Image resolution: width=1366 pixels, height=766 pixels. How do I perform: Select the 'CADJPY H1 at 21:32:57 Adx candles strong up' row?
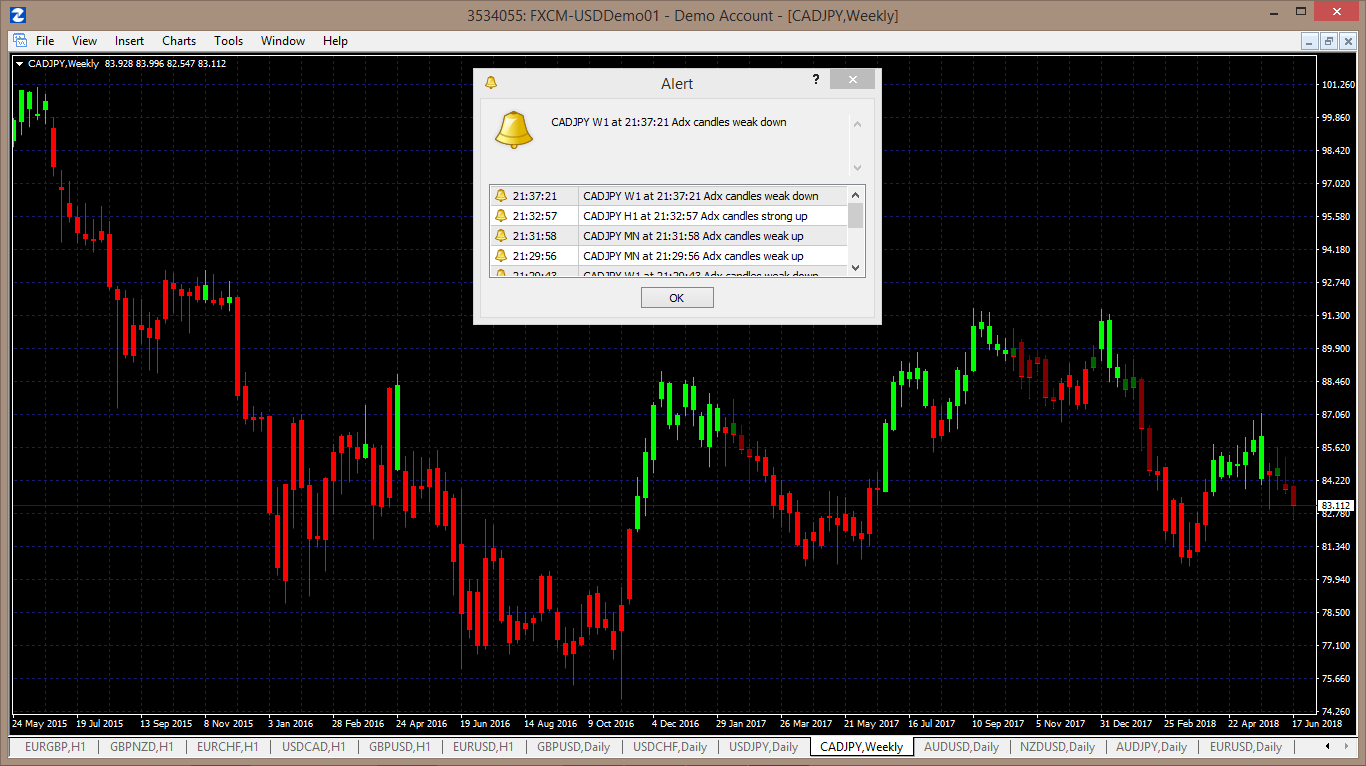(669, 216)
